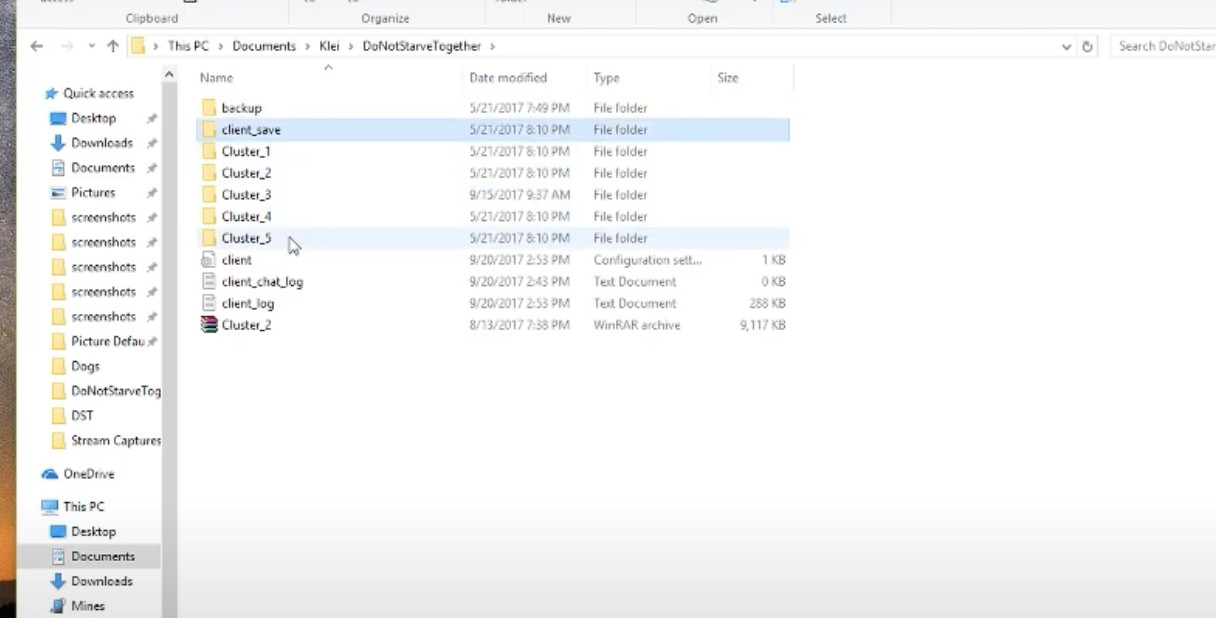Click the WinRAR archive type text
The height and width of the screenshot is (618, 1216).
(x=637, y=325)
